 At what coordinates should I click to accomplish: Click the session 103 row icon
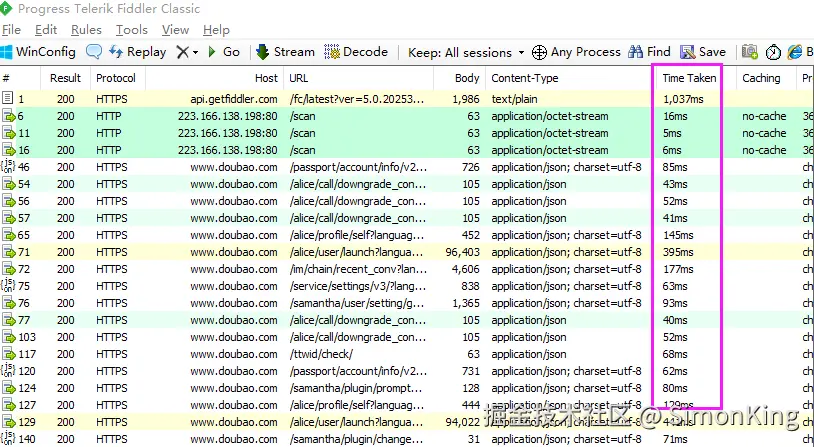pos(8,337)
